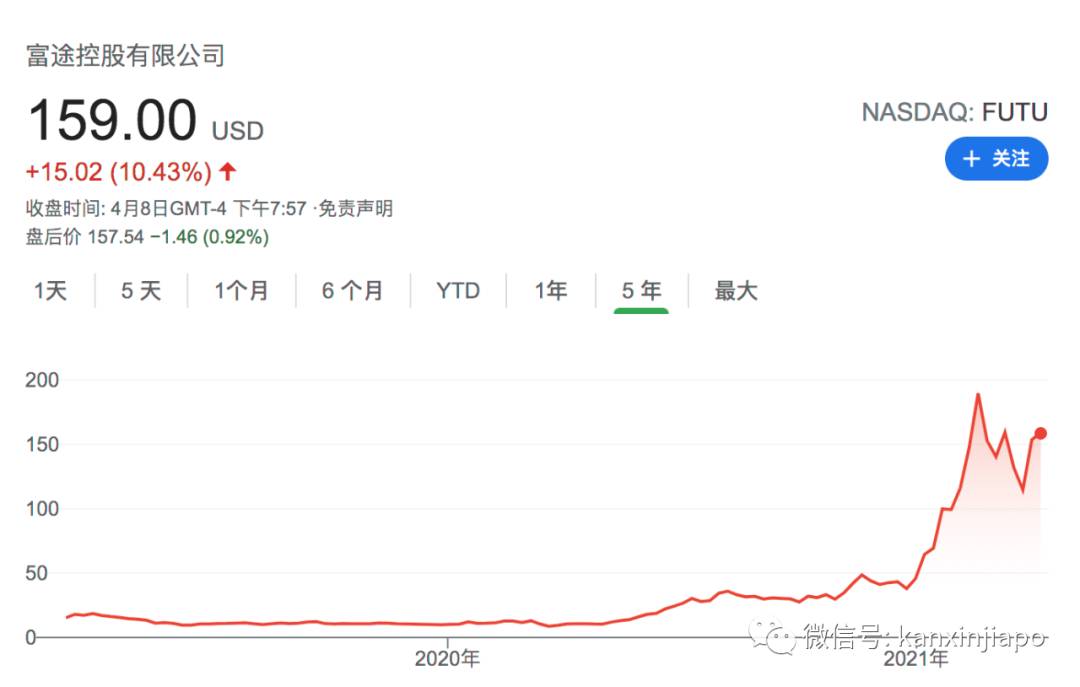Click the green underline indicator under 5年

(x=639, y=311)
